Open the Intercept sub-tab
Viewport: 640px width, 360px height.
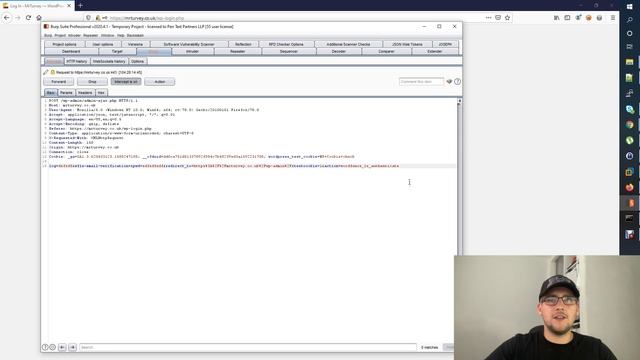54,61
